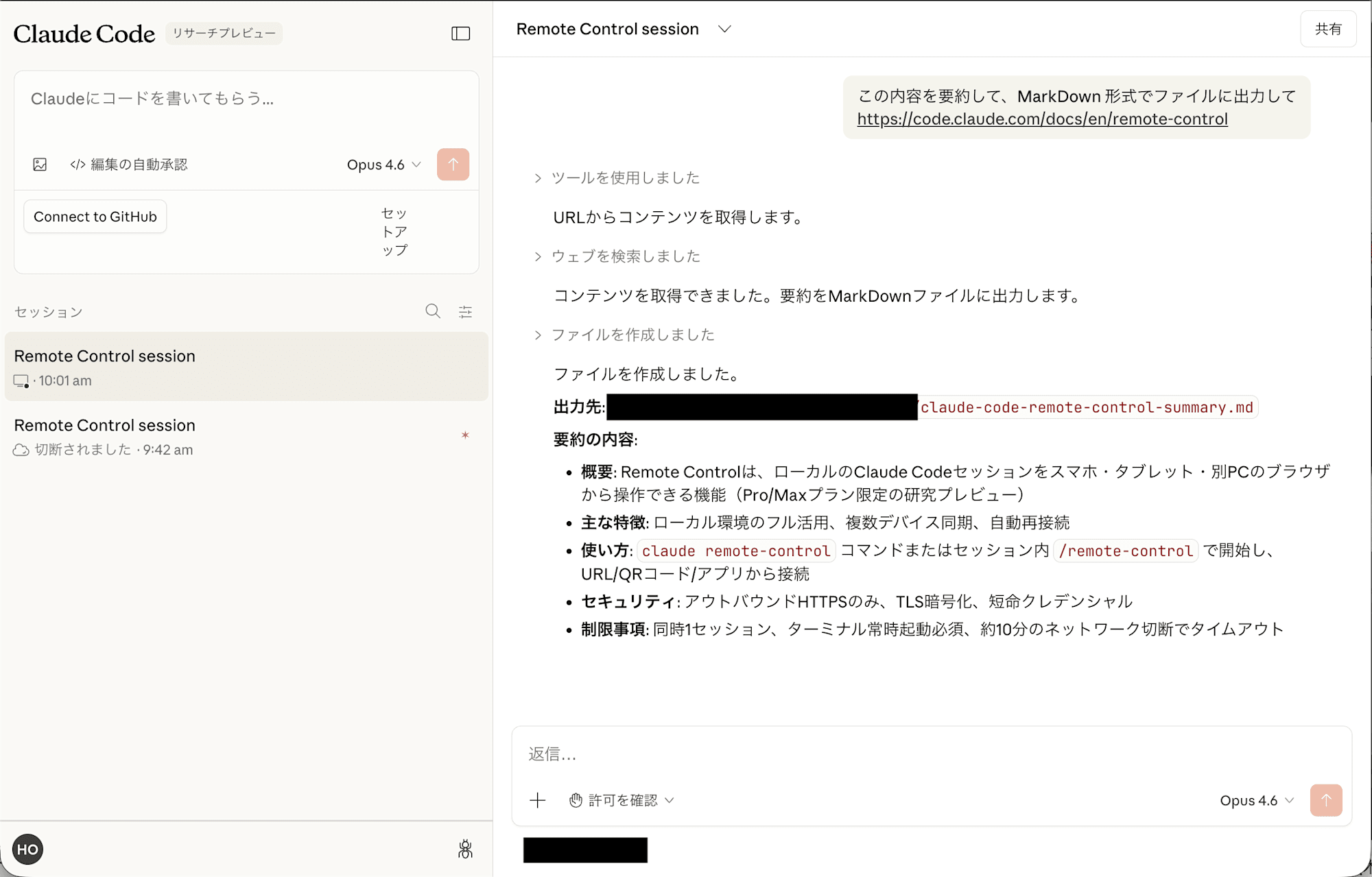Open the HO account avatar
The image size is (1372, 877).
27,849
